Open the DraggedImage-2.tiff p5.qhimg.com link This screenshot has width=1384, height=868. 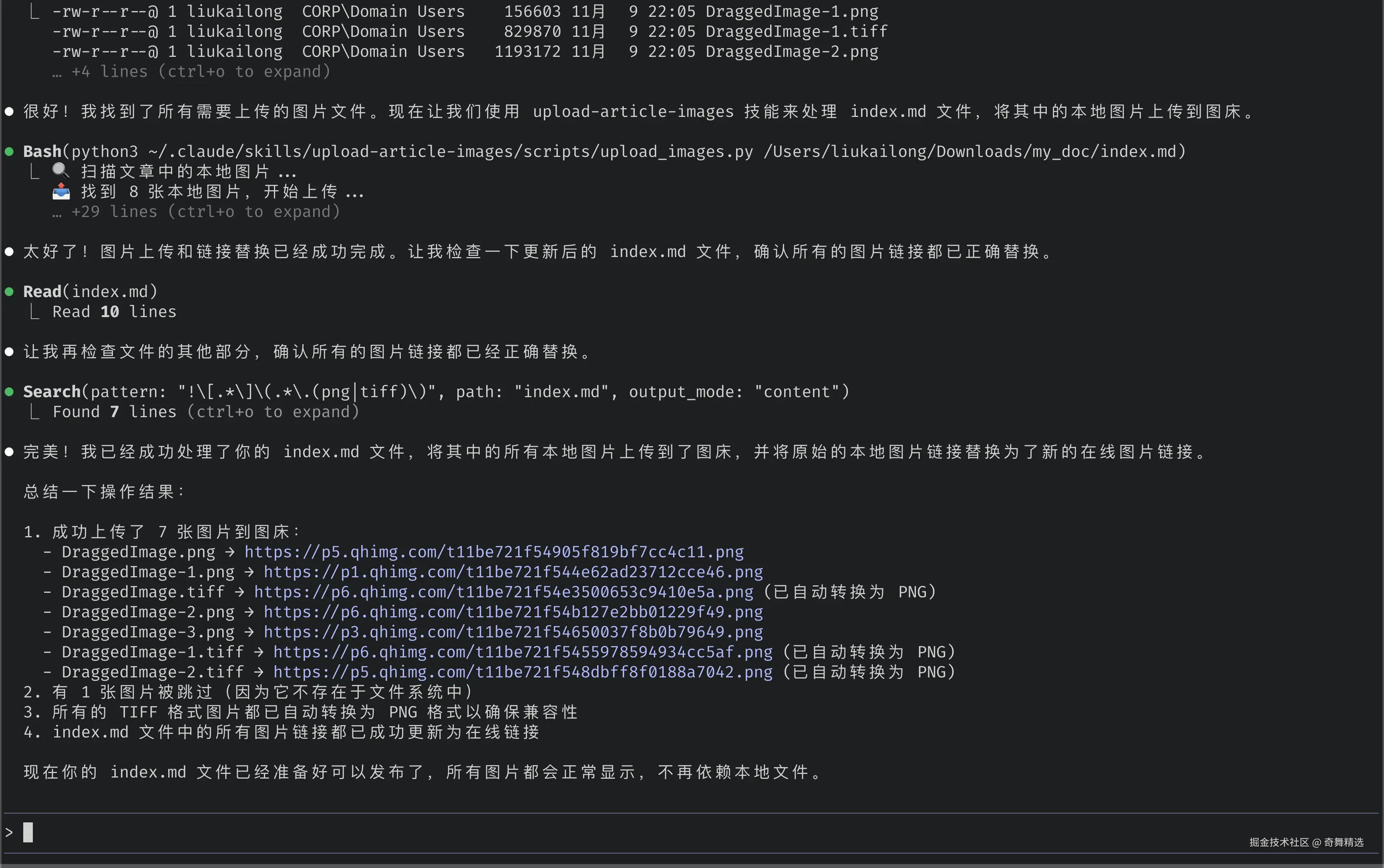click(x=522, y=672)
